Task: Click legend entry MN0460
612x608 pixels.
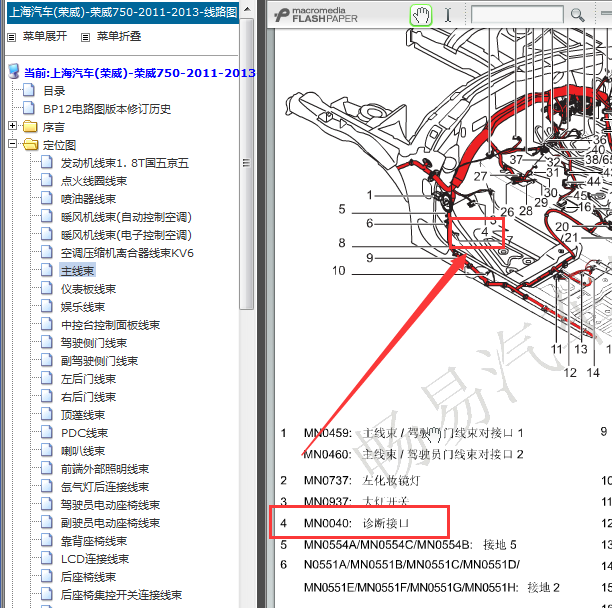Action: click(x=413, y=454)
